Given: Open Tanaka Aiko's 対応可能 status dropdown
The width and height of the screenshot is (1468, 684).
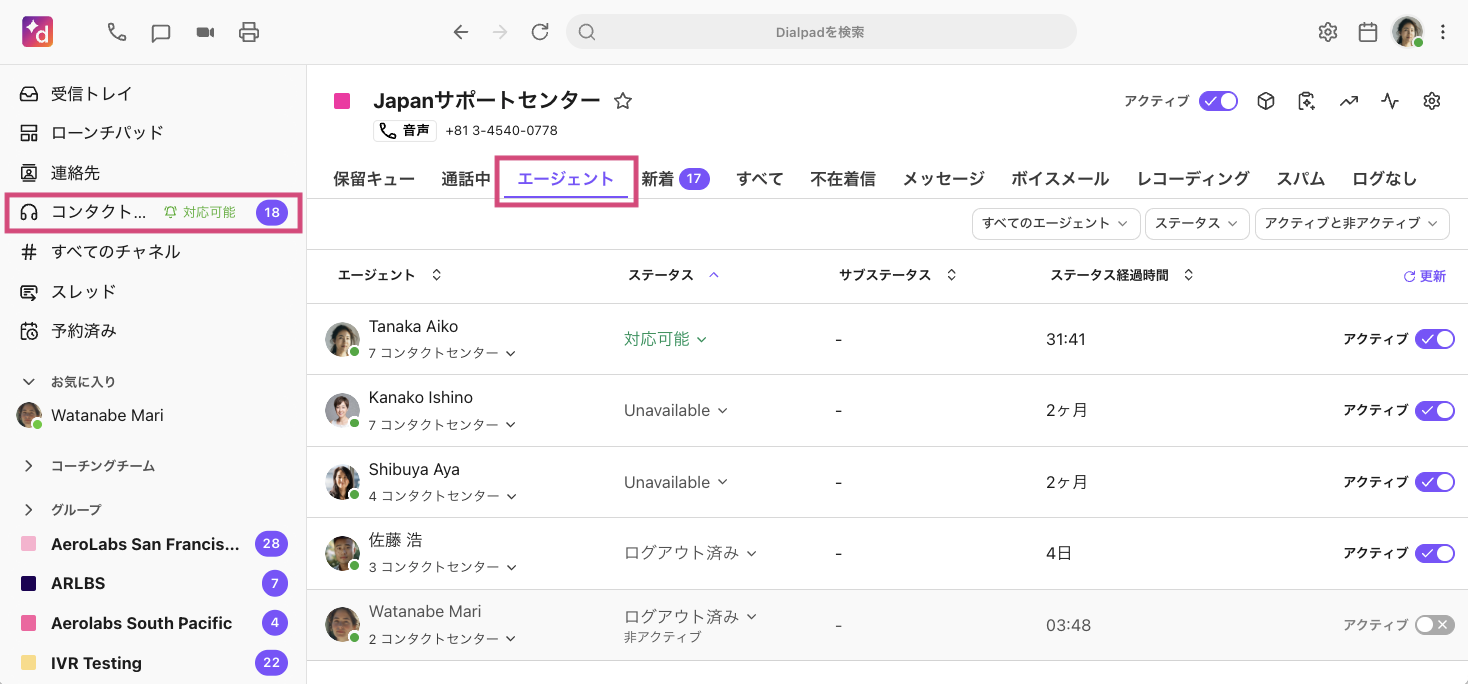Looking at the screenshot, I should click(666, 339).
